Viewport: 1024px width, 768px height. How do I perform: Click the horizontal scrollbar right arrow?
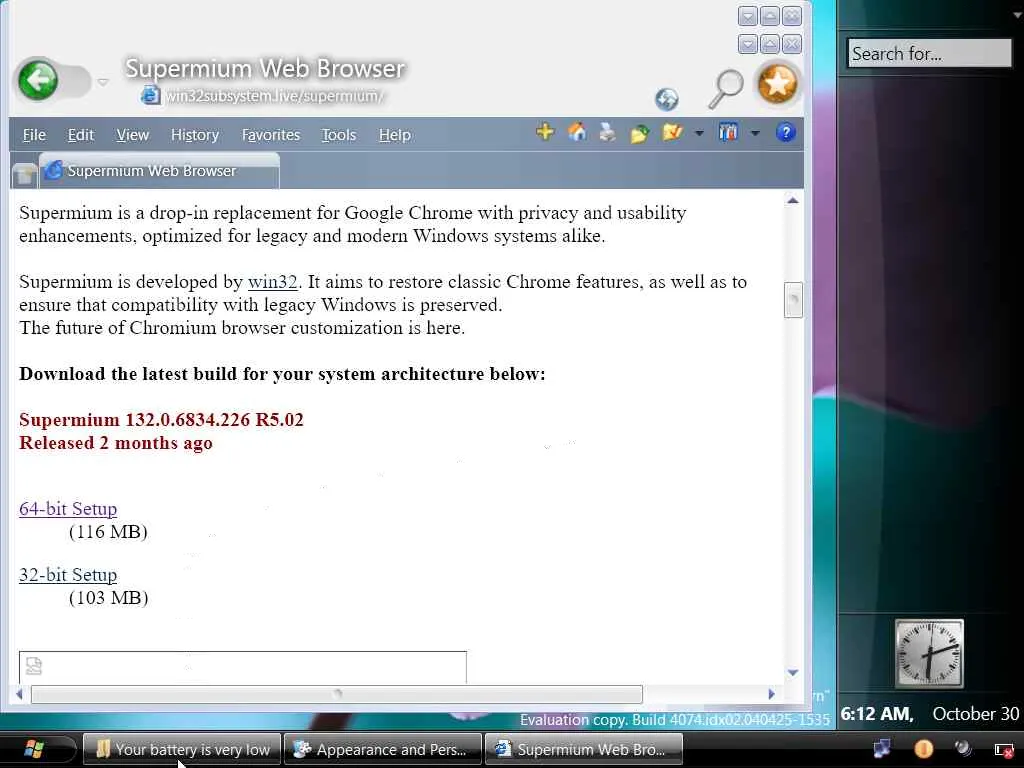[771, 694]
